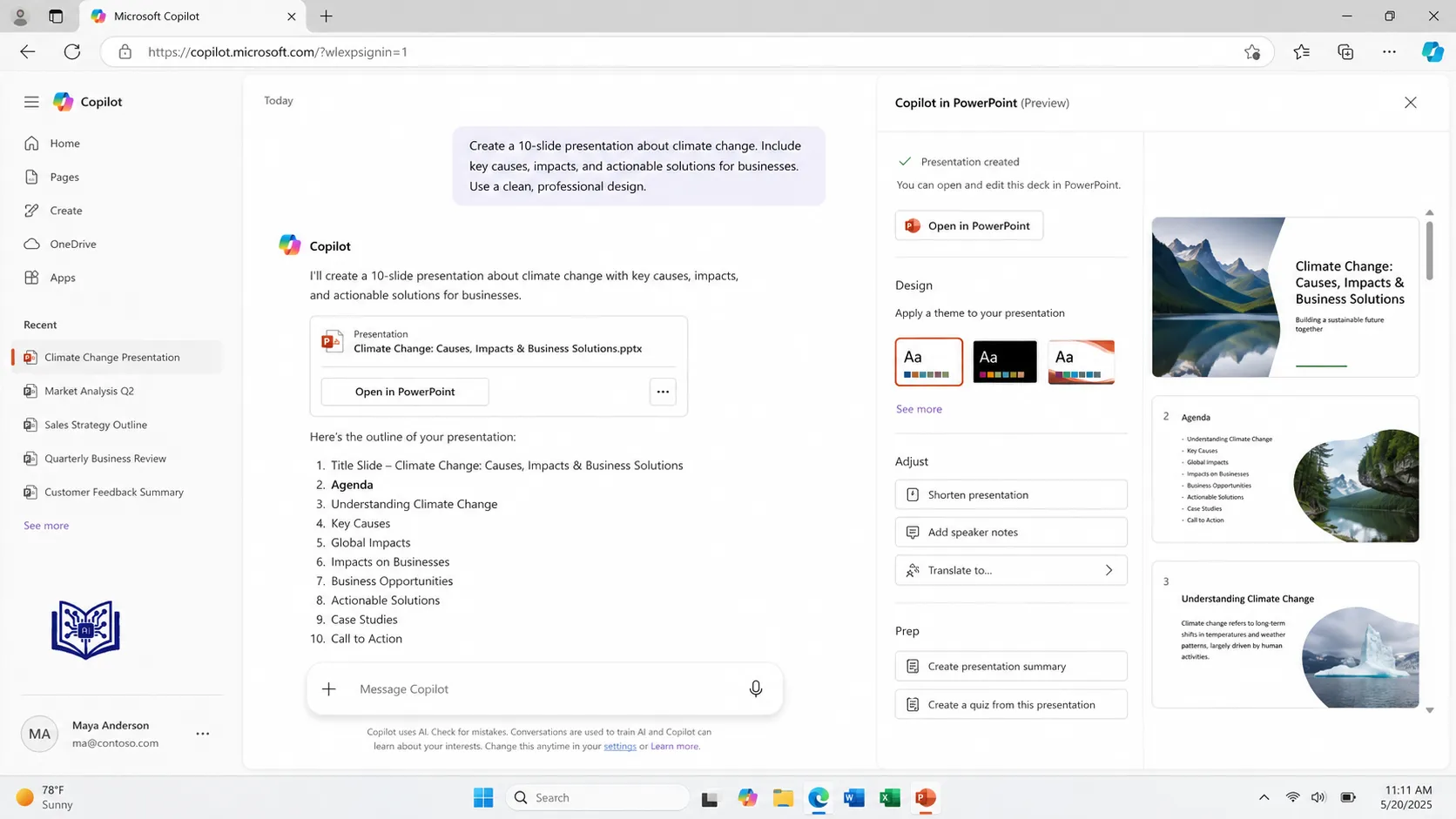Open a new browser tab
The image size is (1456, 819).
click(327, 16)
